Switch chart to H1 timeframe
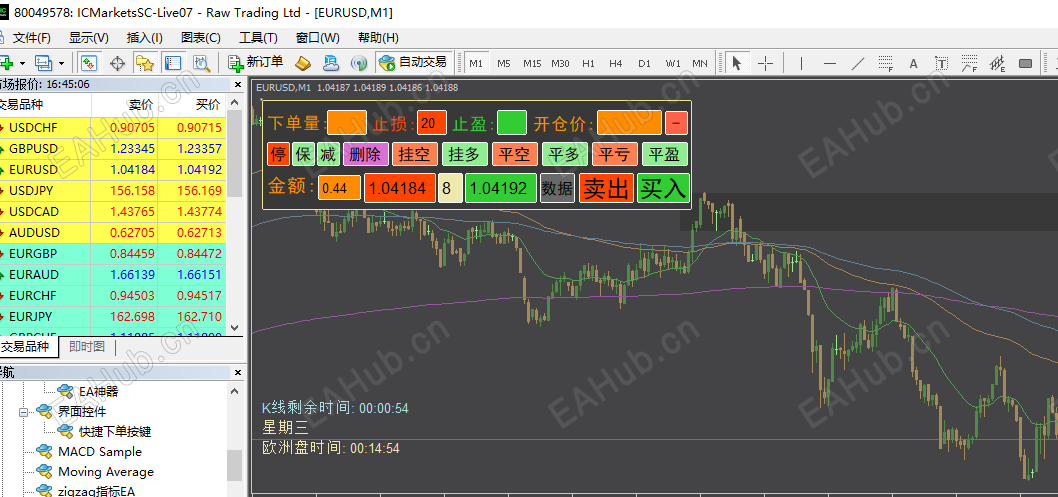1058x497 pixels. [588, 63]
